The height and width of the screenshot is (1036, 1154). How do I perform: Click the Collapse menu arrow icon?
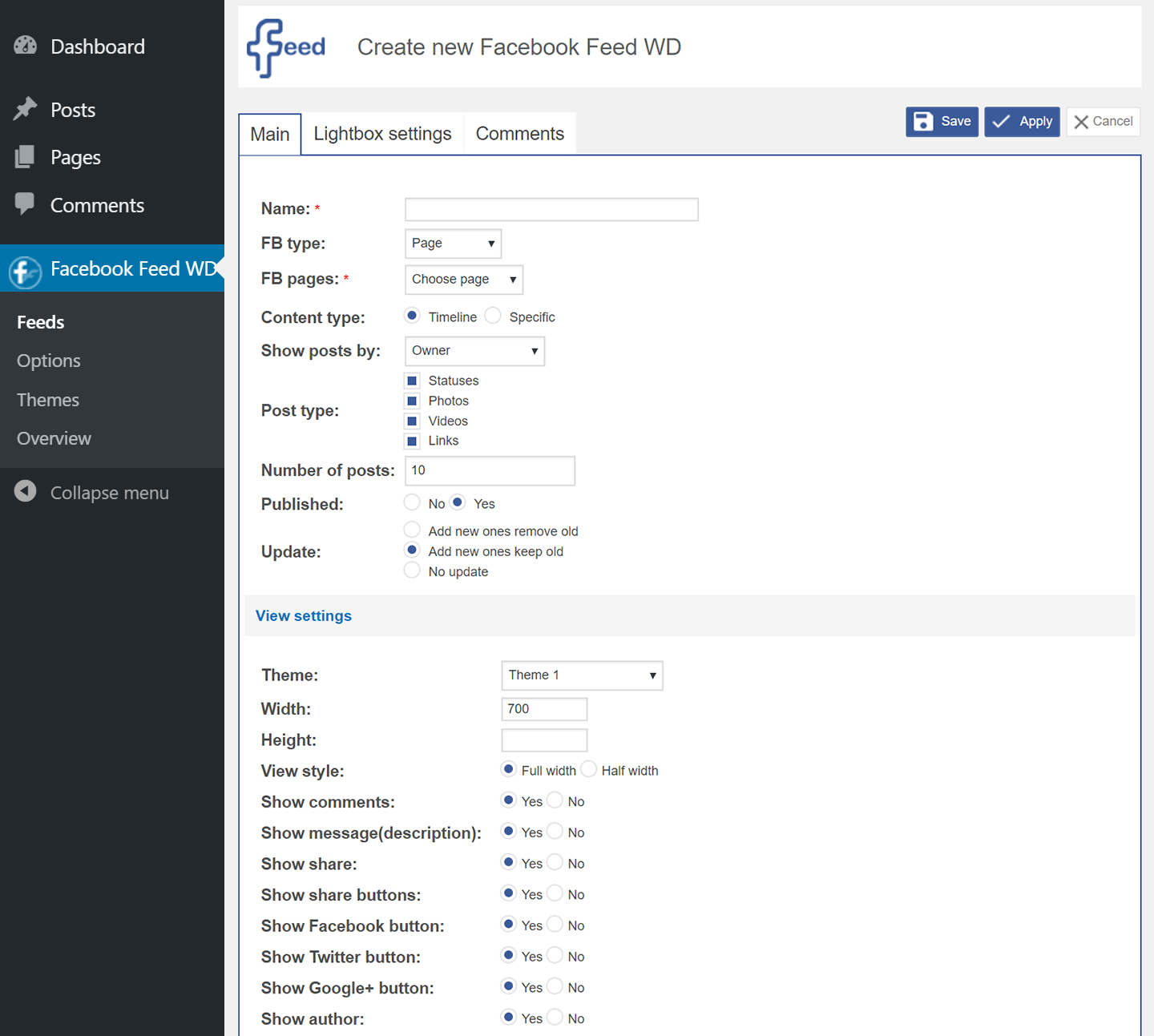pos(26,491)
